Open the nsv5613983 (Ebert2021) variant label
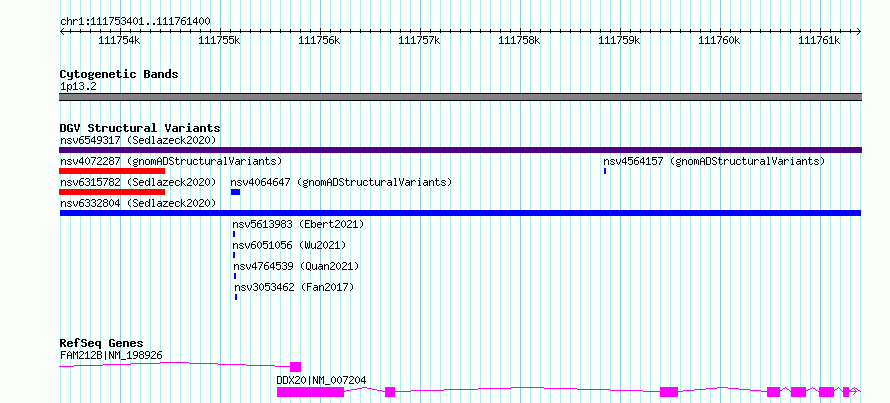Viewport: 890px width, 403px height. (x=298, y=224)
